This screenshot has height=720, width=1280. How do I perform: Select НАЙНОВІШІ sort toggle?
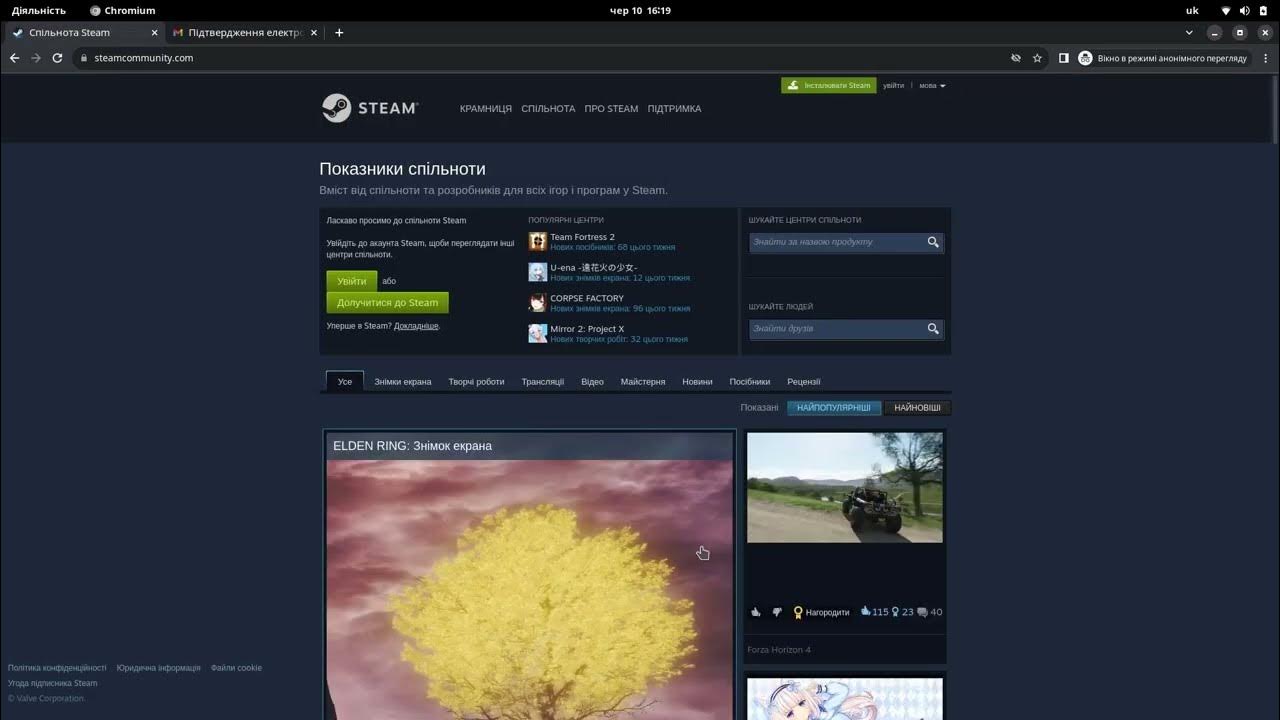point(917,408)
